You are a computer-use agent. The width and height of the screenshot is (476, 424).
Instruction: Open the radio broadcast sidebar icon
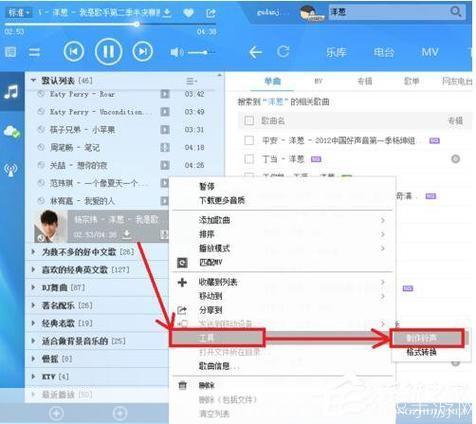tap(11, 170)
